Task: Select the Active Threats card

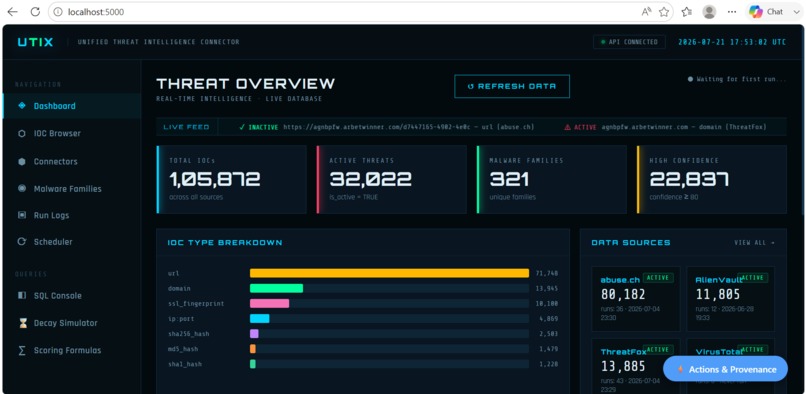Action: pyautogui.click(x=392, y=180)
